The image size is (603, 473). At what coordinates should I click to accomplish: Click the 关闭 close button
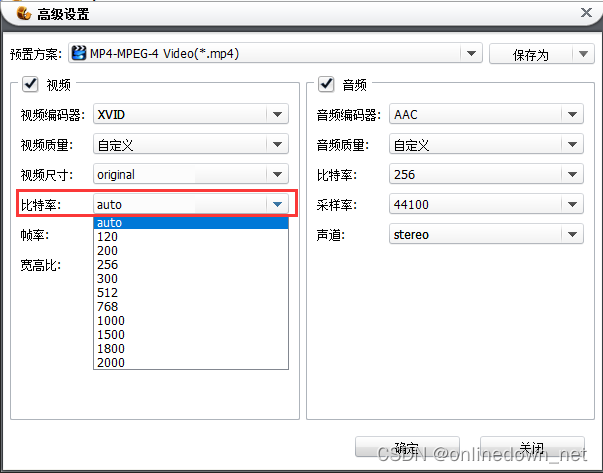[x=532, y=447]
